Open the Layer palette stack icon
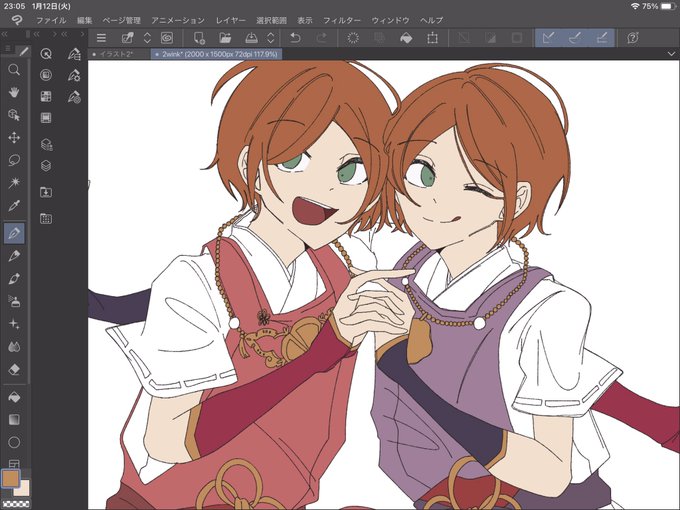The height and width of the screenshot is (510, 680). 46,166
